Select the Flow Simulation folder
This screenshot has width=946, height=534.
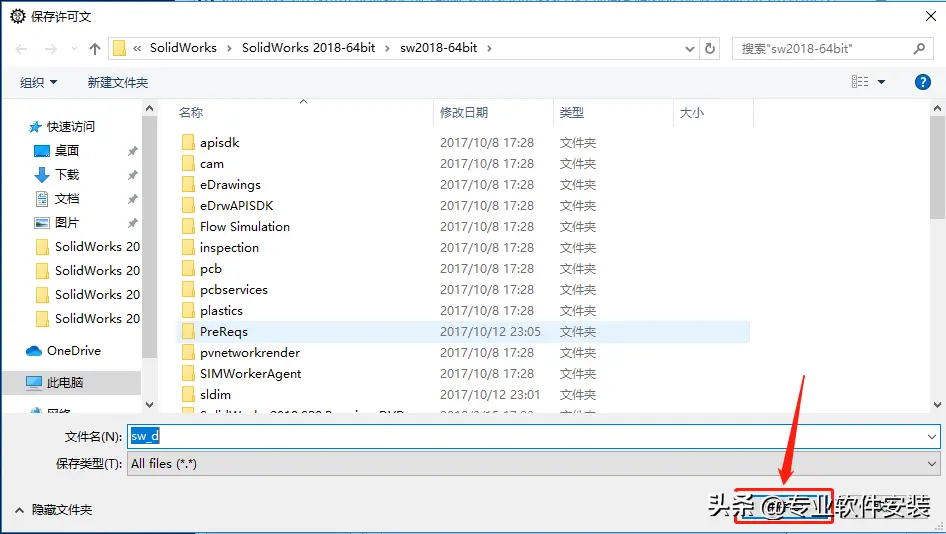click(x=245, y=227)
